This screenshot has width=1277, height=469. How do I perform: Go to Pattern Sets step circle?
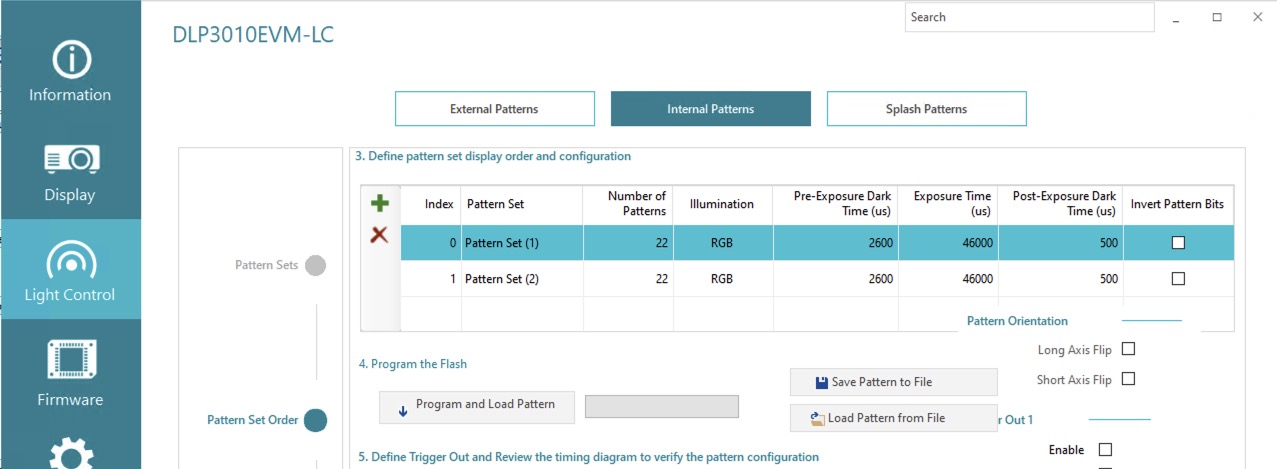coord(315,265)
